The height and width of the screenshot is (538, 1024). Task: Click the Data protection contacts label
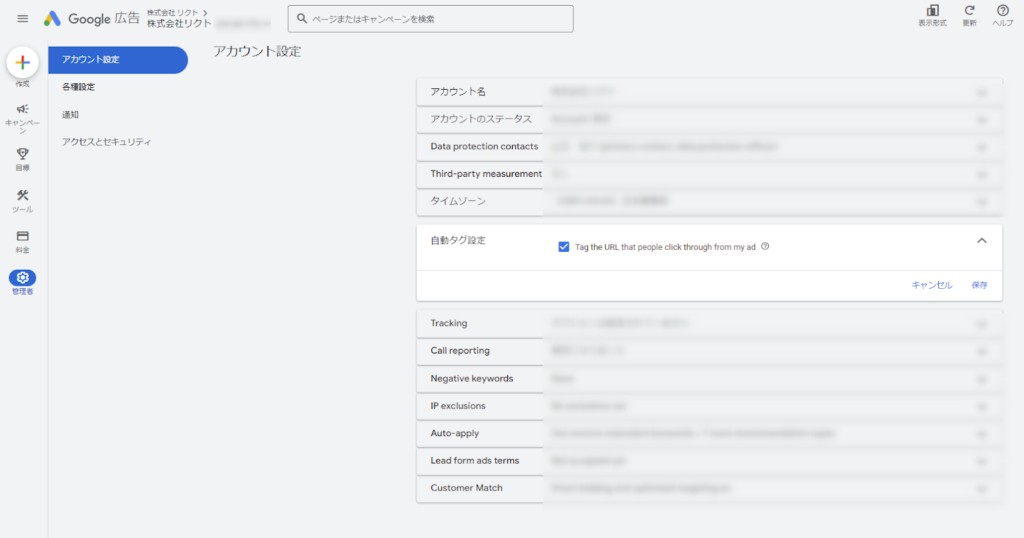pyautogui.click(x=484, y=146)
